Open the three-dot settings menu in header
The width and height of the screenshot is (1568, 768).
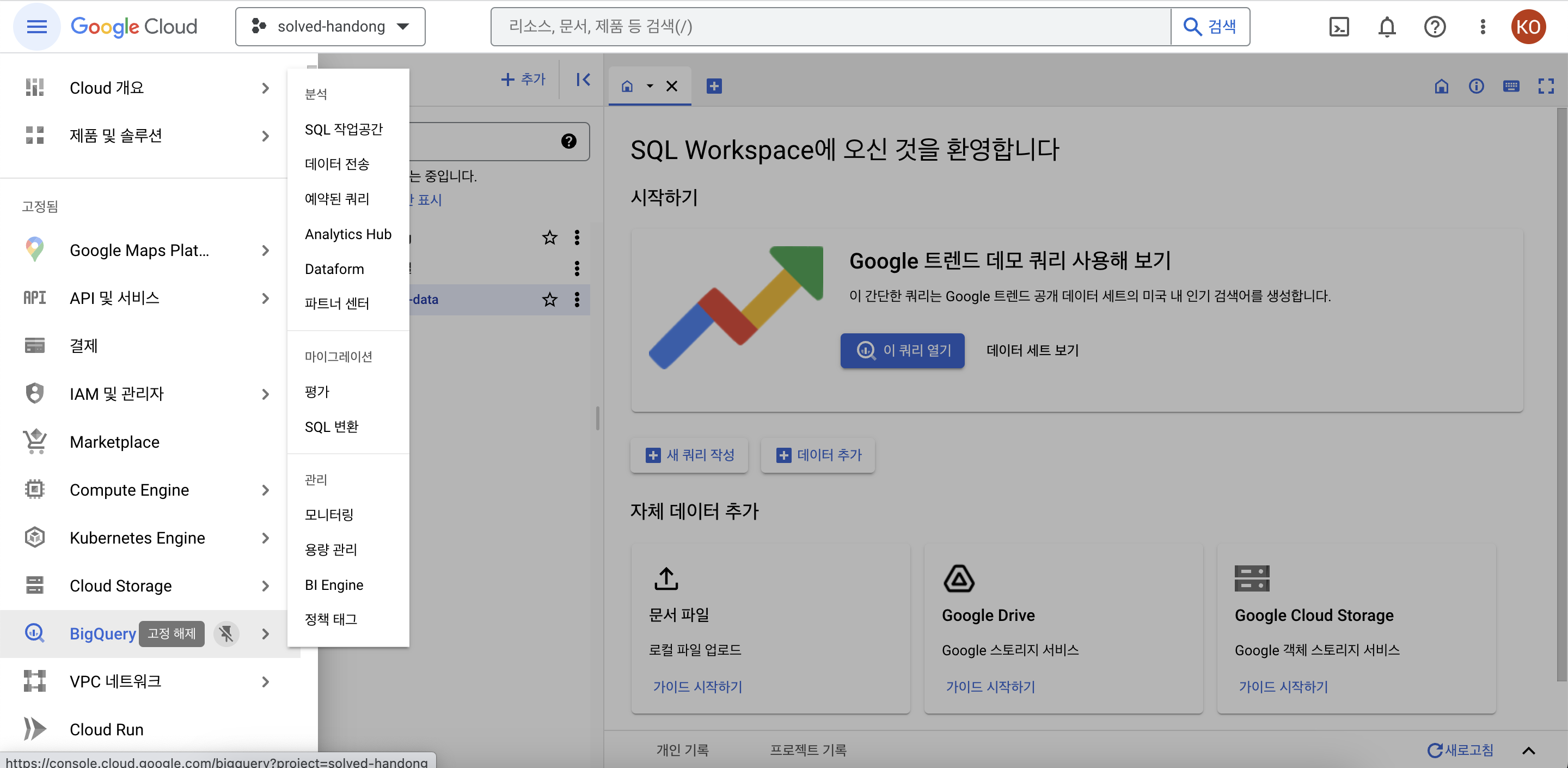click(1482, 27)
